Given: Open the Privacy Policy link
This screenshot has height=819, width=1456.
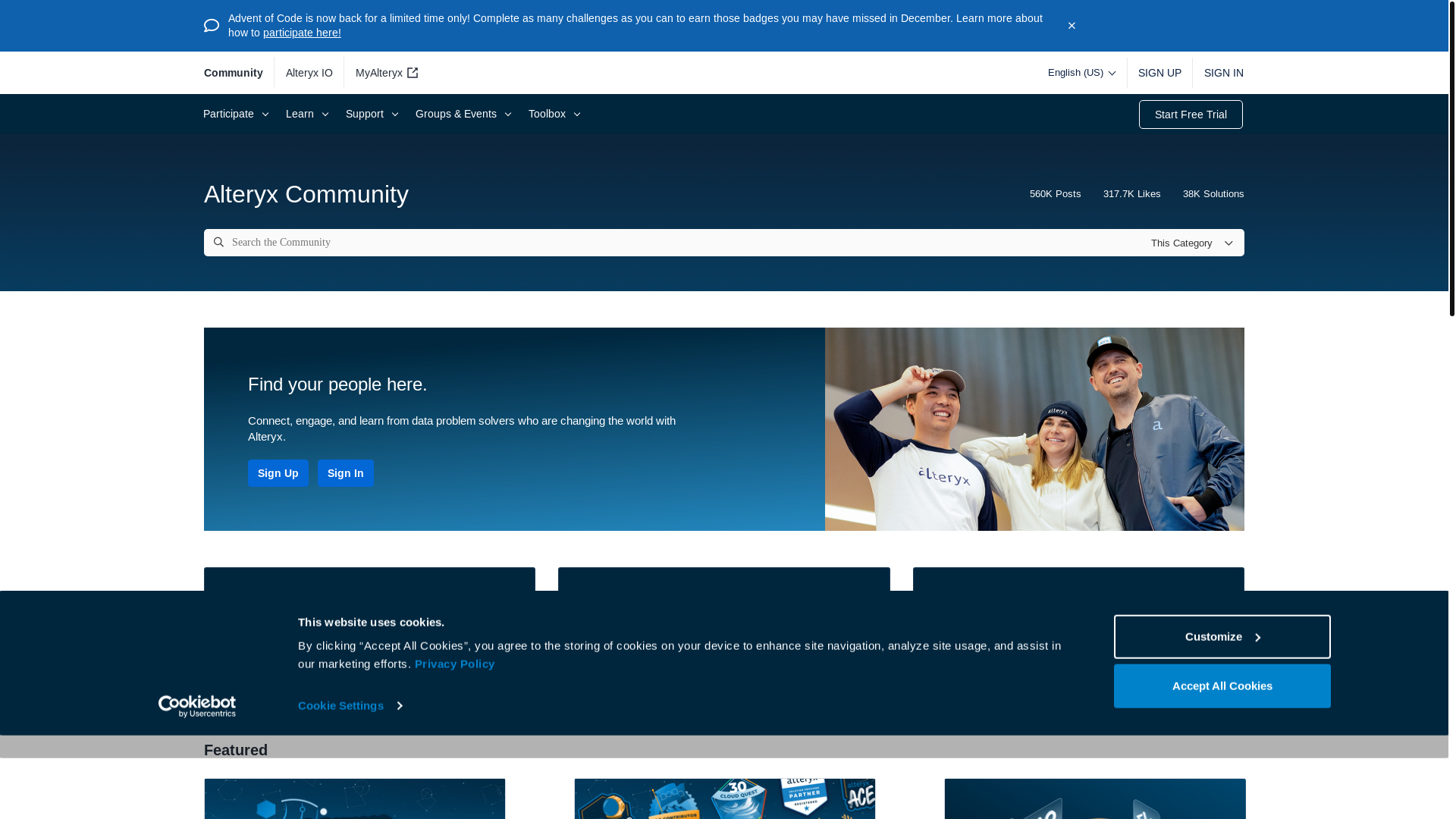Looking at the screenshot, I should [x=455, y=664].
